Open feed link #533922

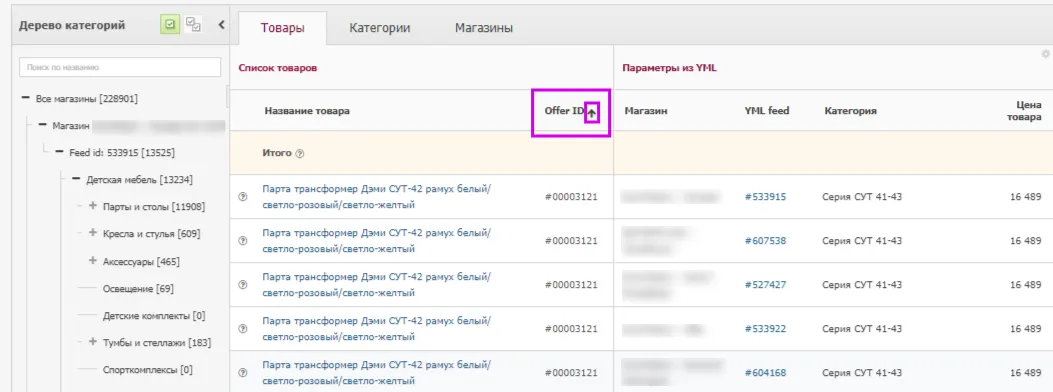[765, 329]
